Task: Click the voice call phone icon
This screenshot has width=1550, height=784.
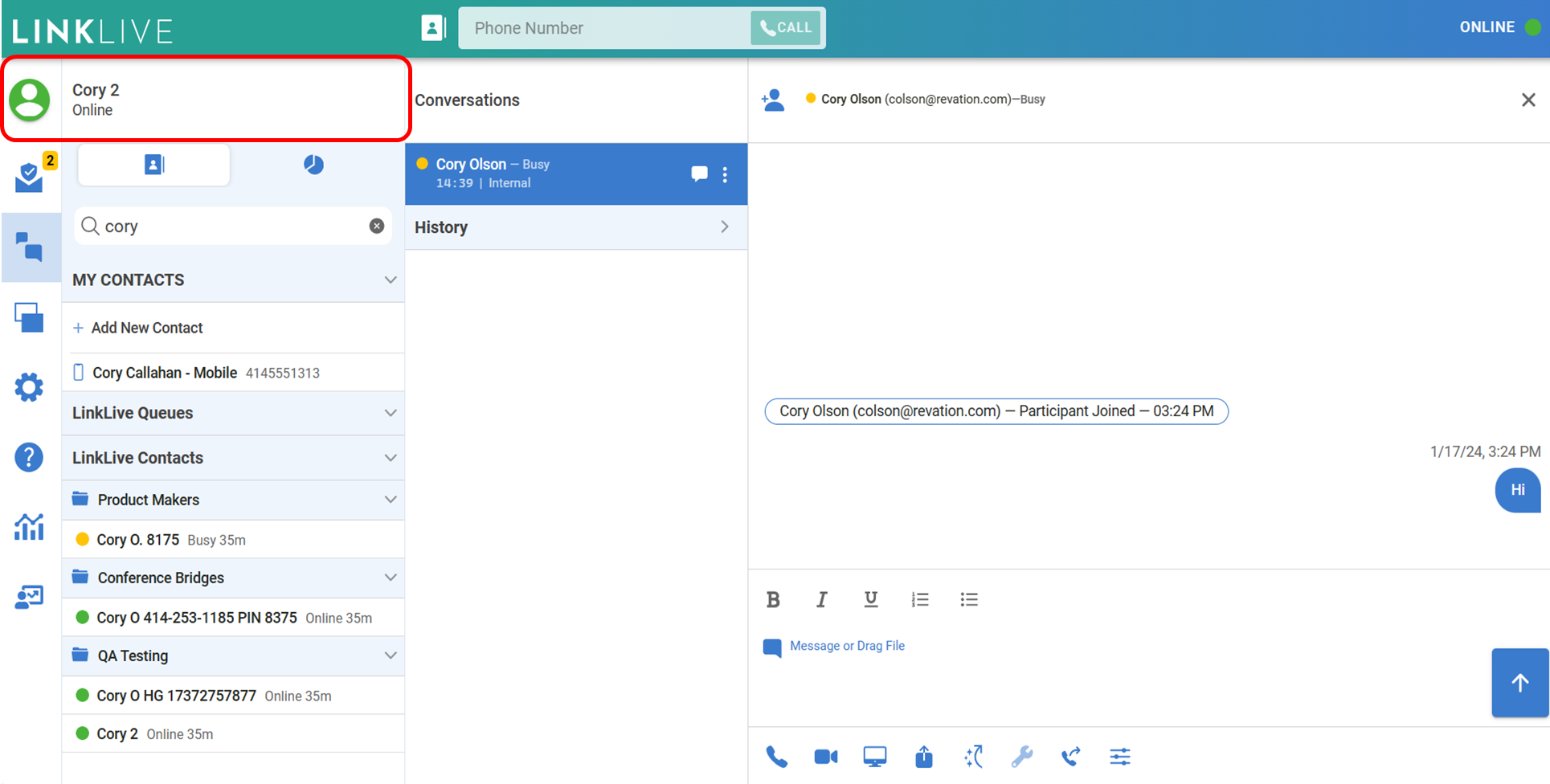Action: click(x=776, y=757)
